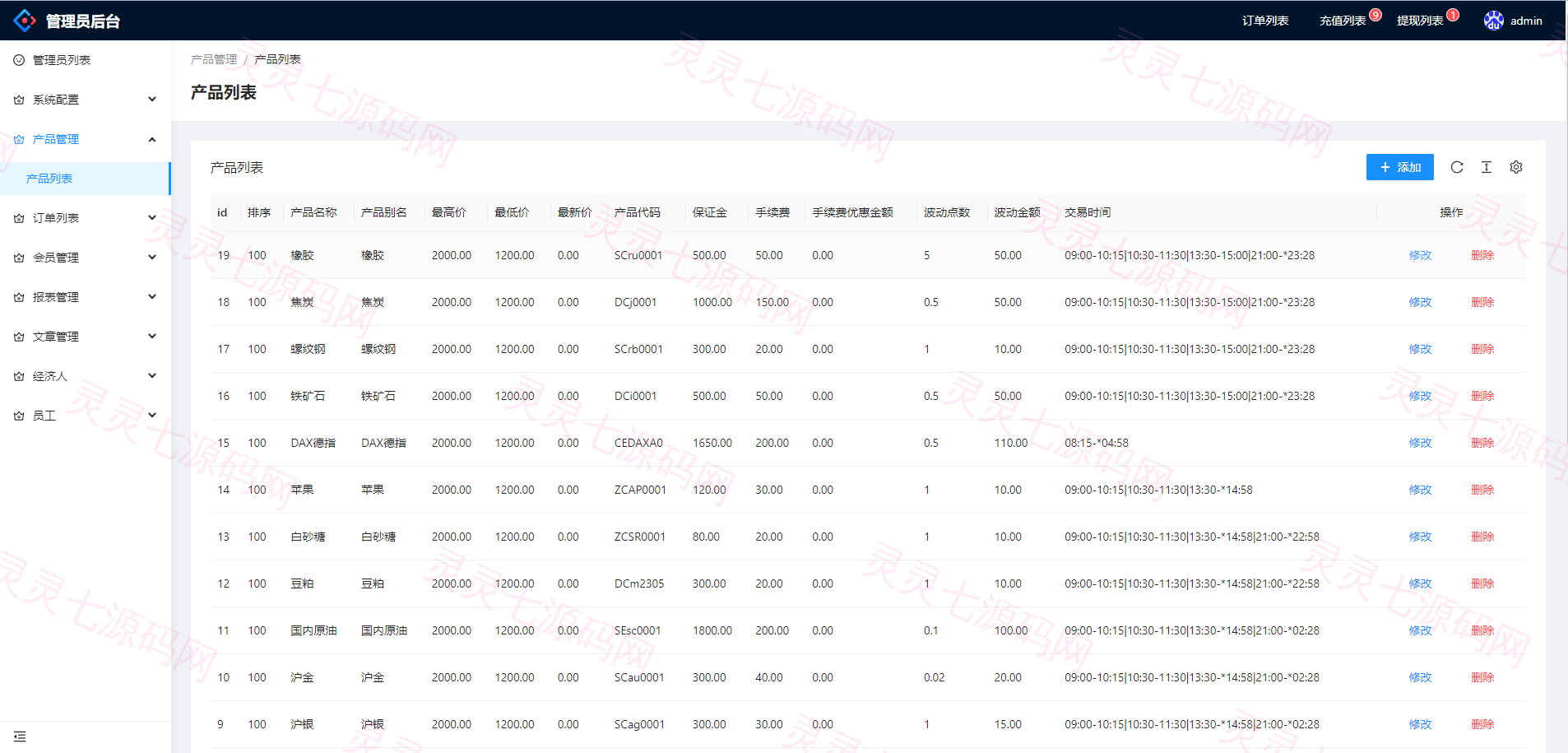Expand the 文章管理 chevron
This screenshot has height=753, width=1568.
coord(152,337)
